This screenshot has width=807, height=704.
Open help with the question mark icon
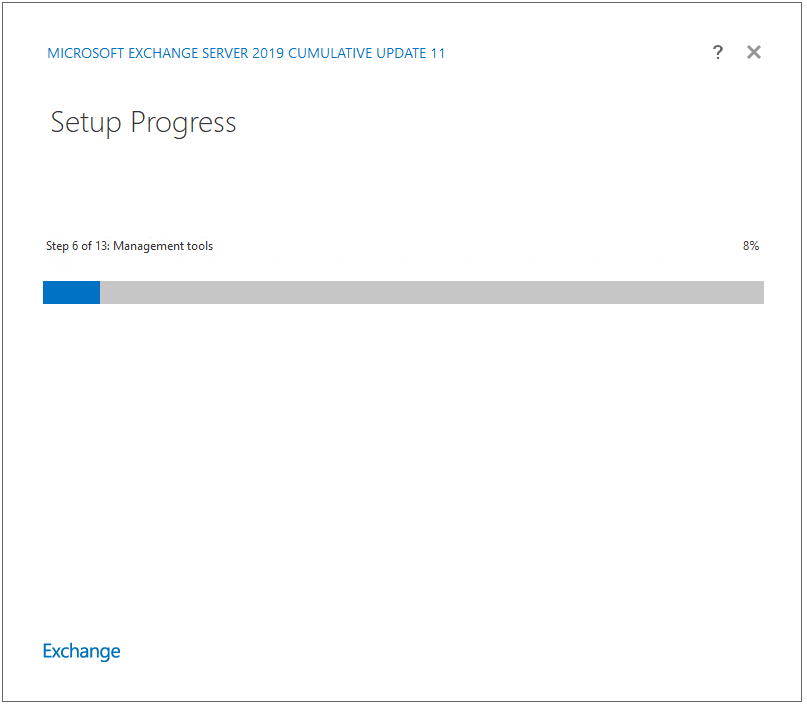[717, 52]
